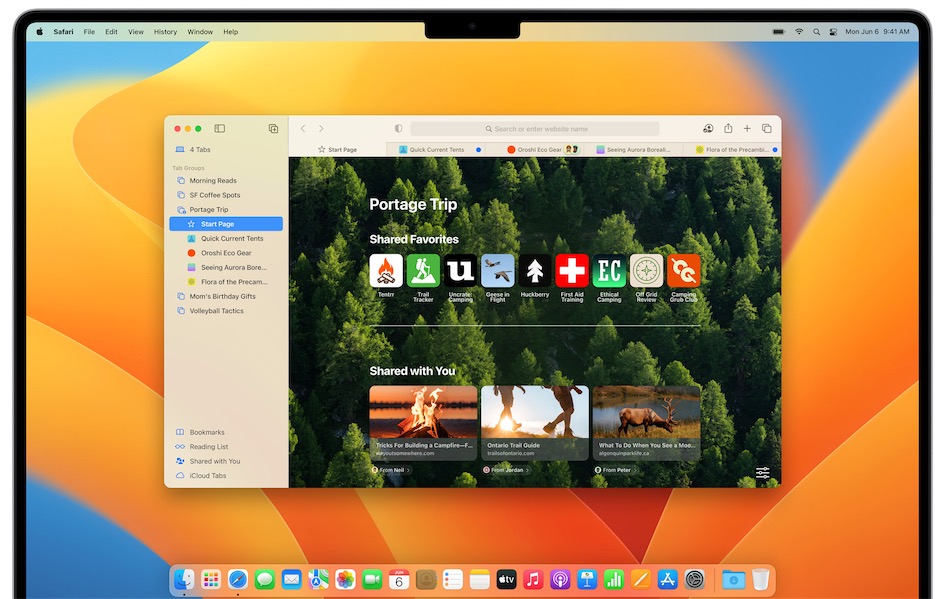This screenshot has width=945, height=599.
Task: Click the From Neil link
Action: pyautogui.click(x=391, y=470)
